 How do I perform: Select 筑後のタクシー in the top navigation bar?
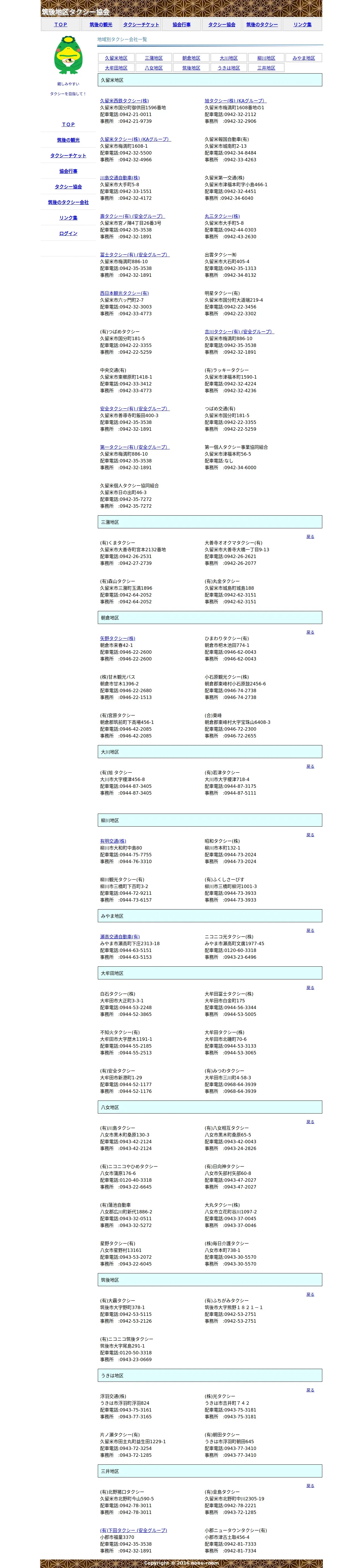click(262, 24)
